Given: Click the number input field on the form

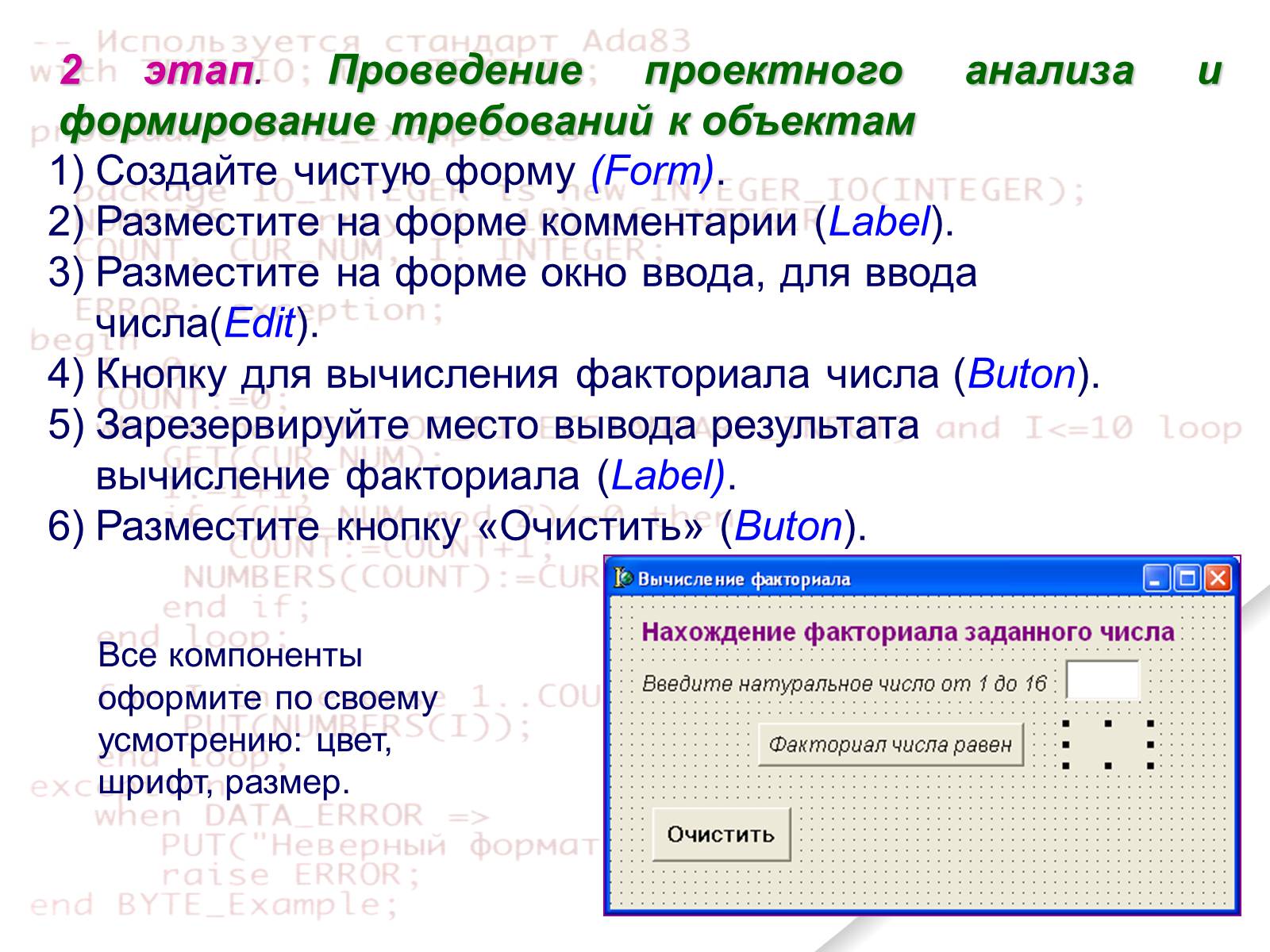Looking at the screenshot, I should click(1103, 680).
